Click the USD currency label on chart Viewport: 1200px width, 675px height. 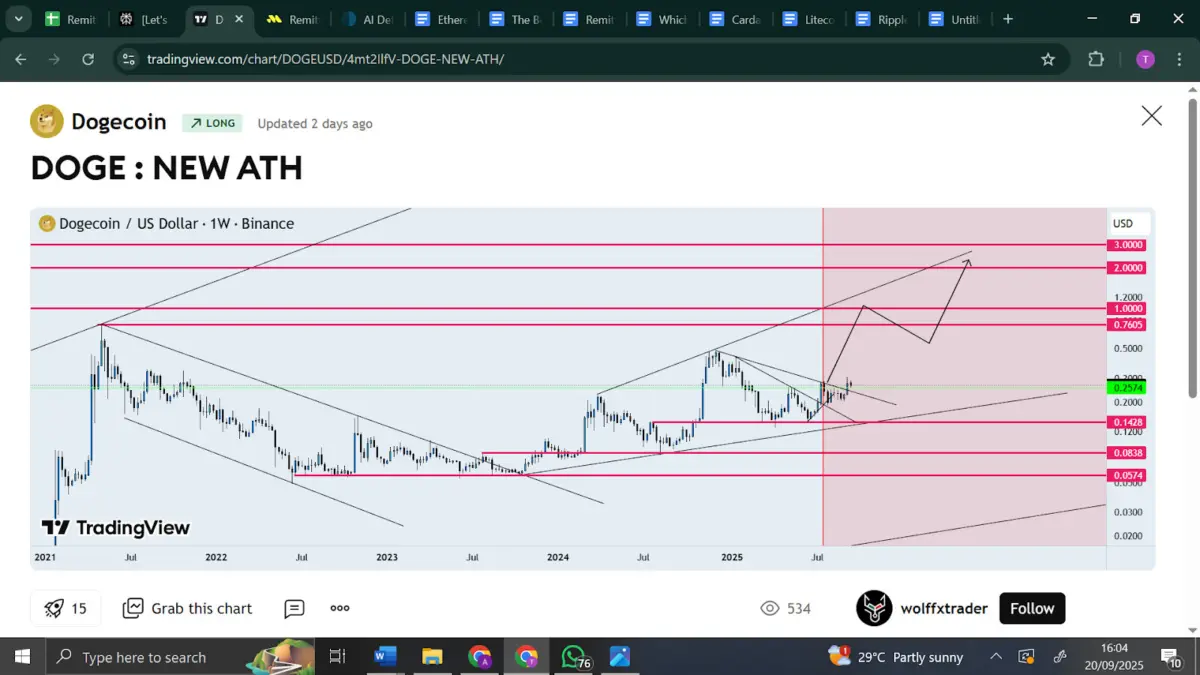[x=1130, y=223]
